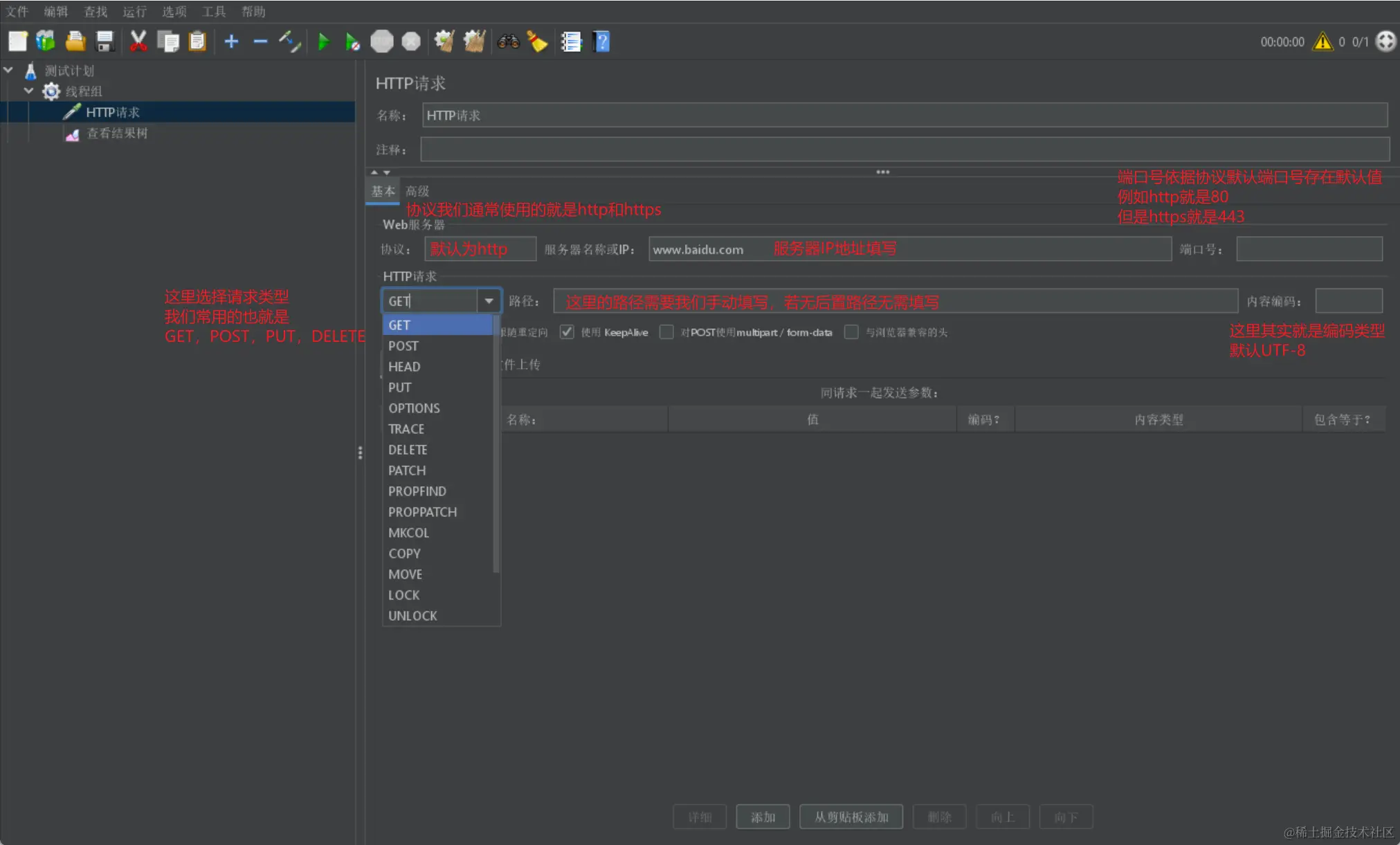The image size is (1400, 845).
Task: Click the plus Expand all icon
Action: pos(231,42)
